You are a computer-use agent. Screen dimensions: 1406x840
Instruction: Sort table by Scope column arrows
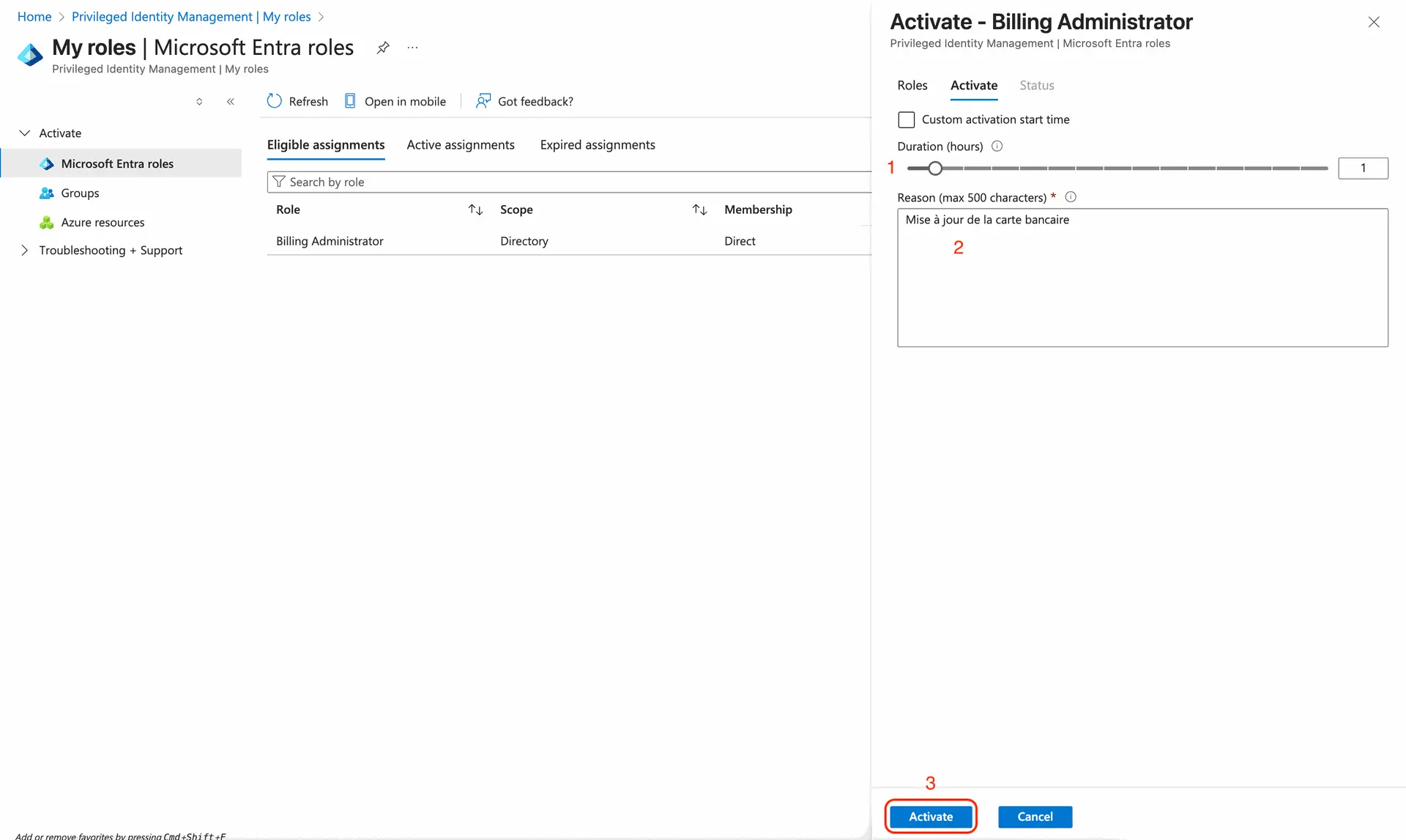(x=699, y=210)
